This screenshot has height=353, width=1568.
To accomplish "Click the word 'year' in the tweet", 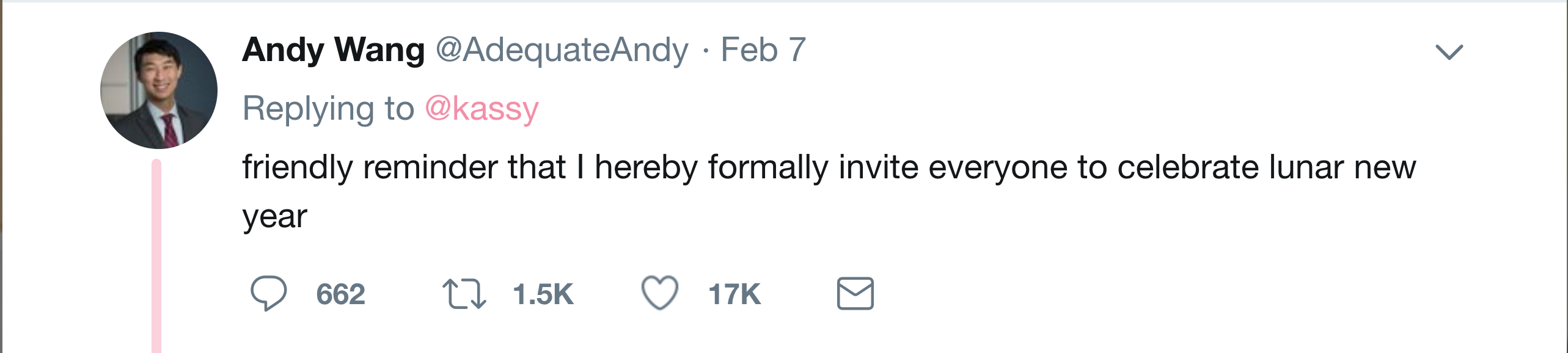I will (275, 217).
